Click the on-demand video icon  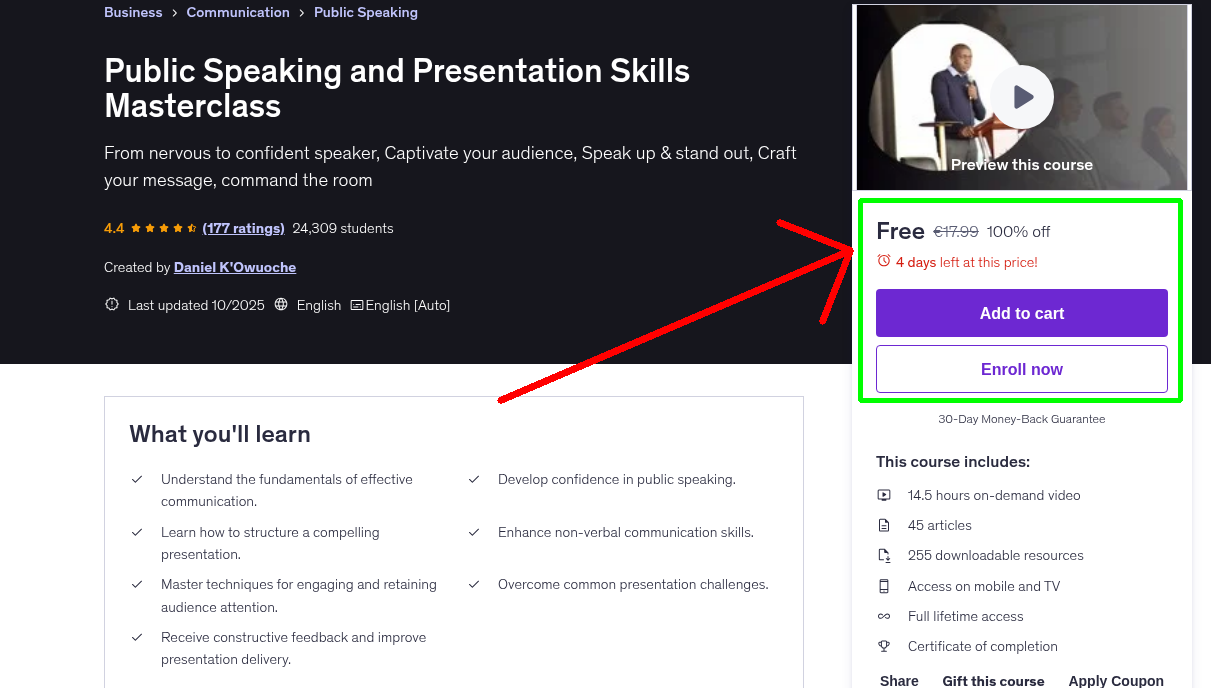[x=884, y=495]
